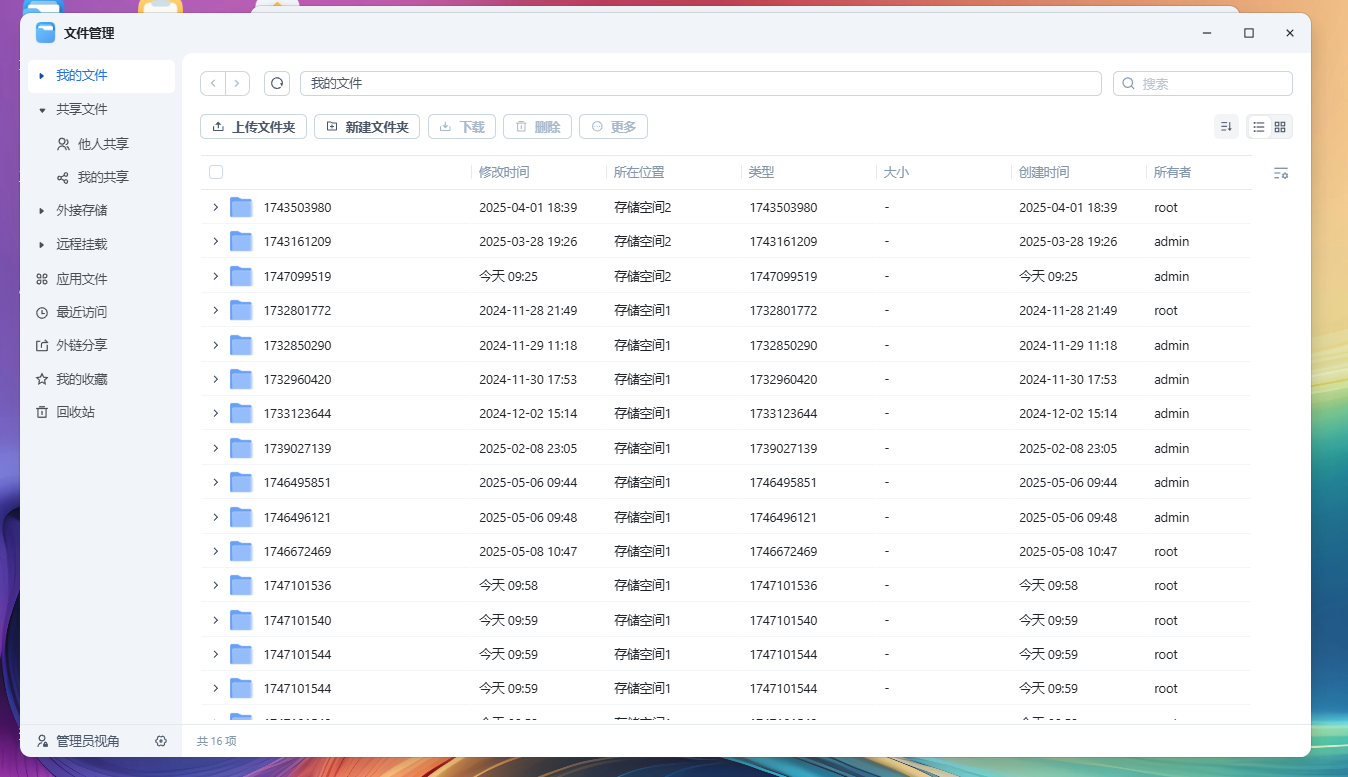This screenshot has height=777, width=1348.
Task: Click the 我的文件 path address bar
Action: (700, 84)
